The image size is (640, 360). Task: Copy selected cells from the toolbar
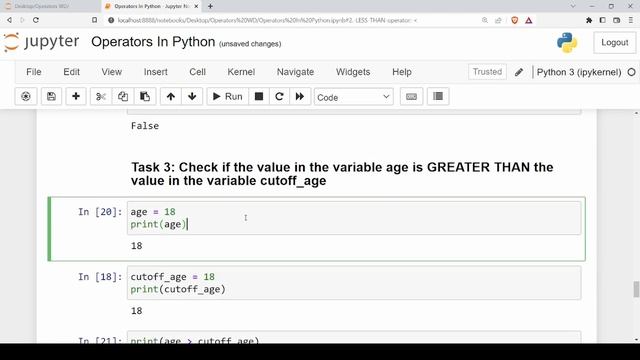click(x=123, y=96)
